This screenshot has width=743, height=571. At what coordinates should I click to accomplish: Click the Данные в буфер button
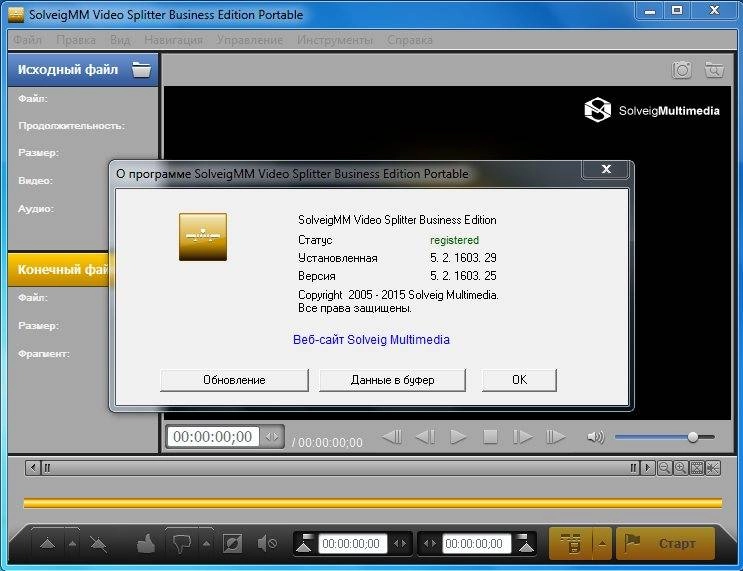tap(392, 380)
